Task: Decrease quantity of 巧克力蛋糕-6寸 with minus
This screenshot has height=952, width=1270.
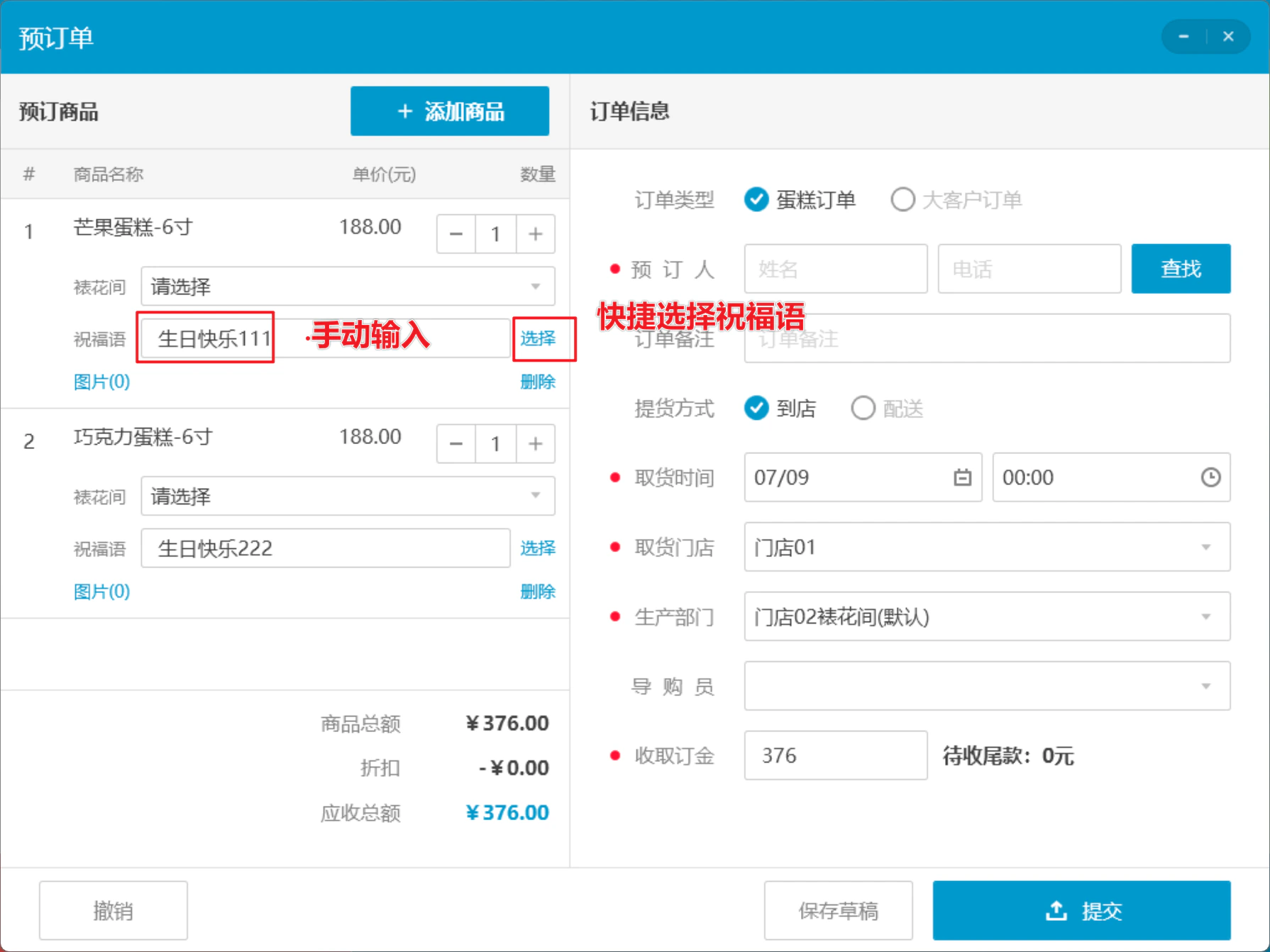Action: coord(456,443)
